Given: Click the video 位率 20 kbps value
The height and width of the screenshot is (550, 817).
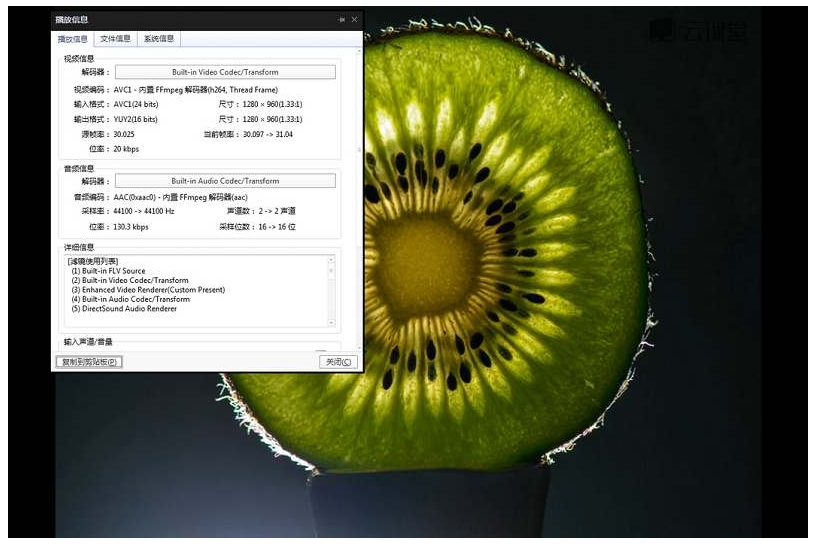Looking at the screenshot, I should click(x=126, y=149).
